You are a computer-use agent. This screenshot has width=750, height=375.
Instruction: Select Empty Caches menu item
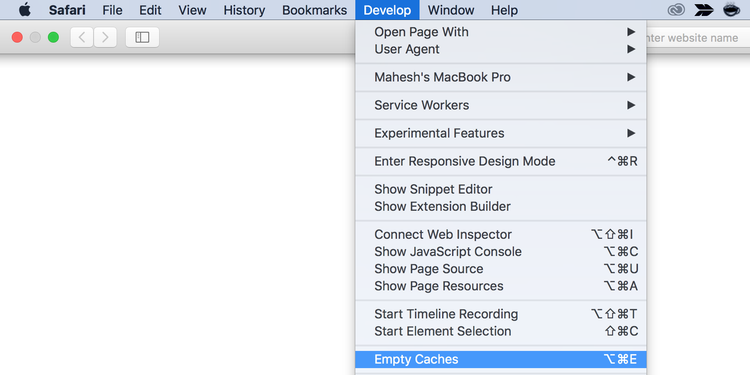(x=501, y=359)
